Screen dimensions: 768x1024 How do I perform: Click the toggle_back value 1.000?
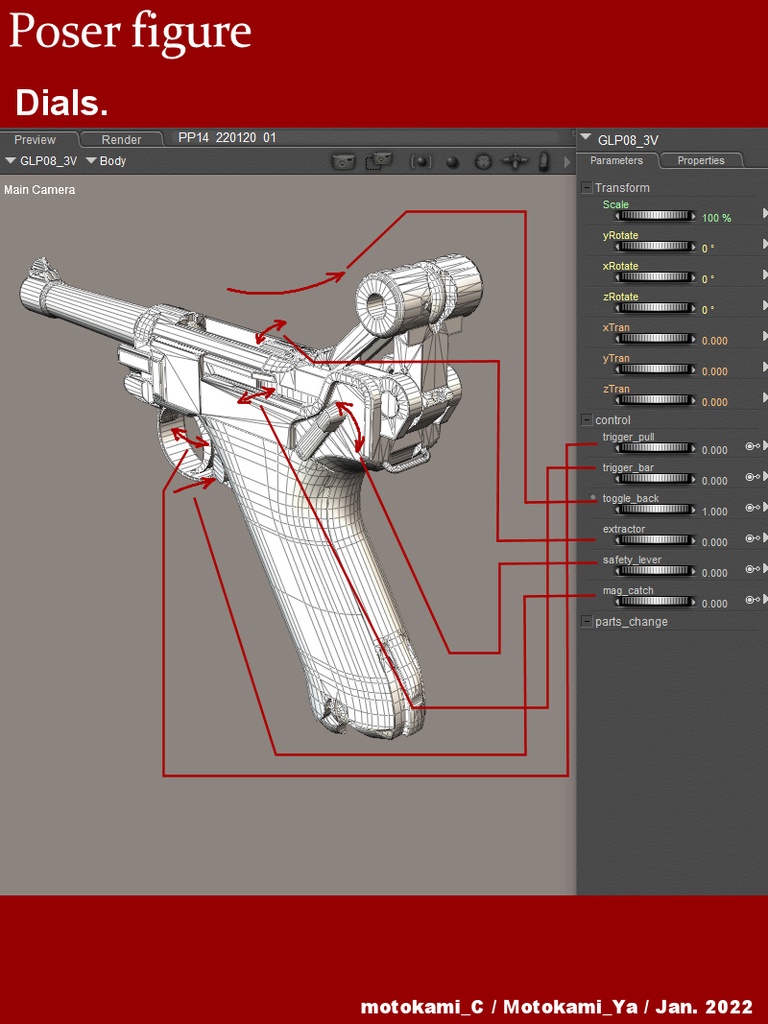pyautogui.click(x=714, y=511)
